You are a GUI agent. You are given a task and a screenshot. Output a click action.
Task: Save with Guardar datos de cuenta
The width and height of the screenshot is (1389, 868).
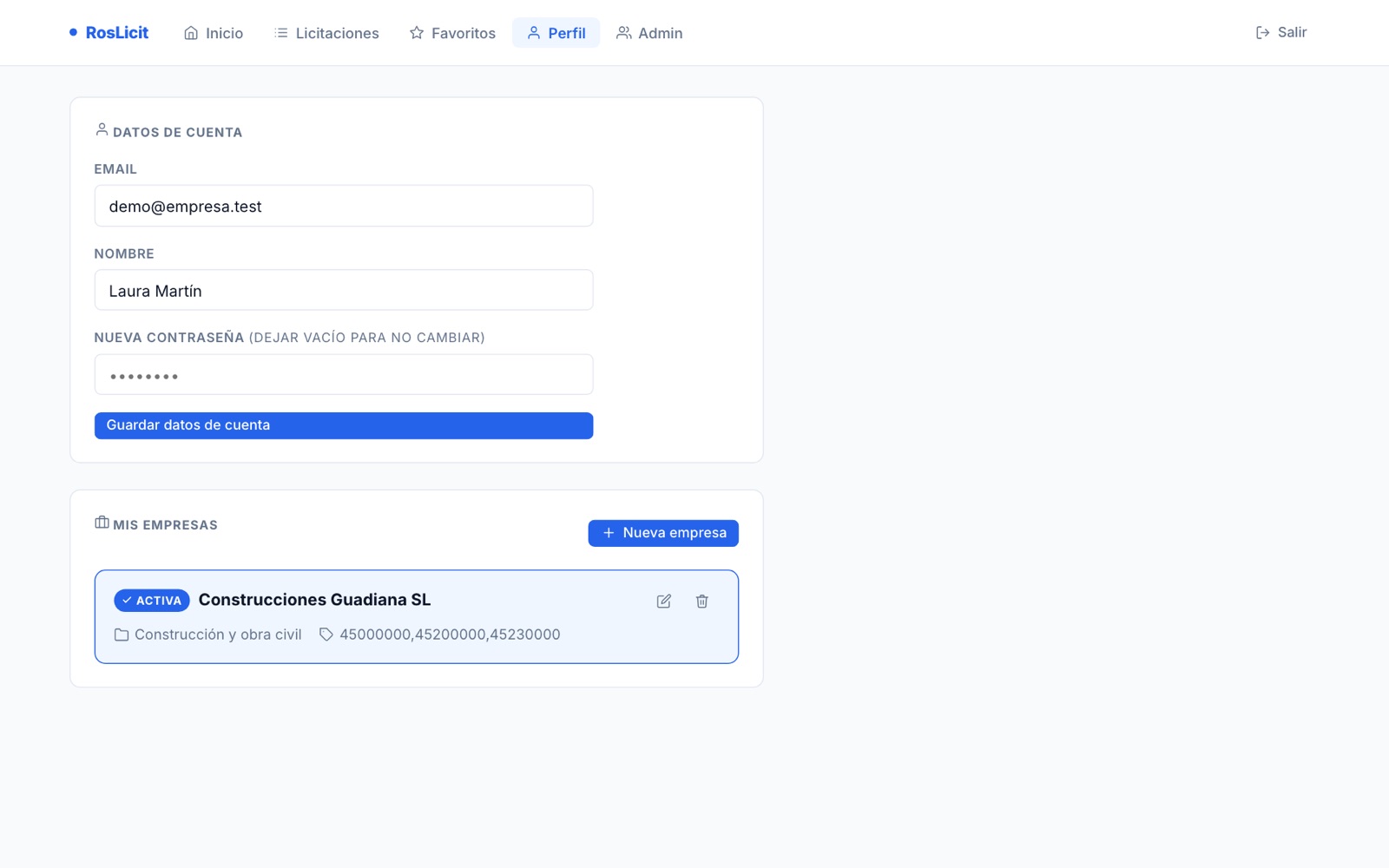pos(344,425)
